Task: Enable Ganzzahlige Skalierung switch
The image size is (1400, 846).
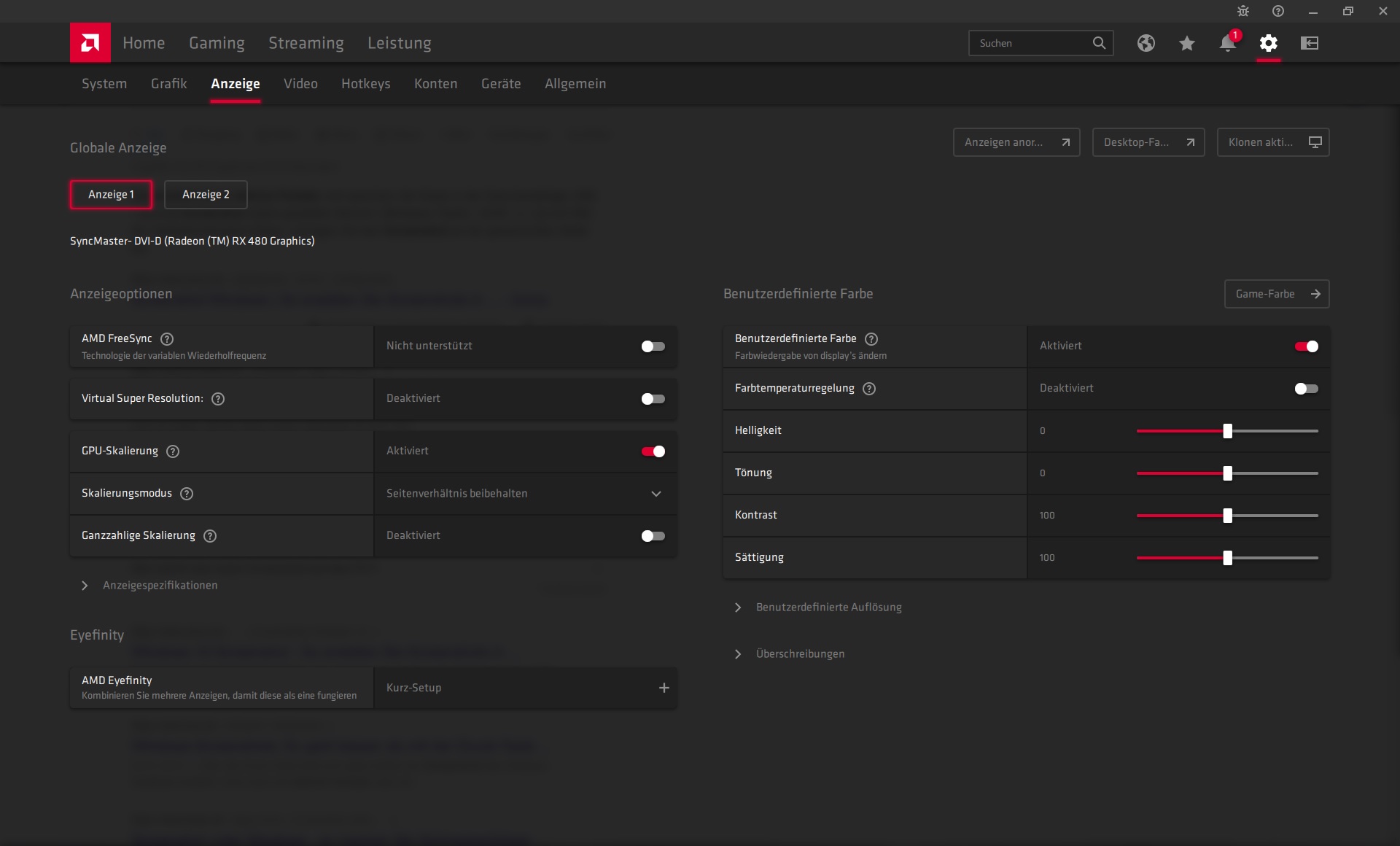Action: click(x=653, y=536)
